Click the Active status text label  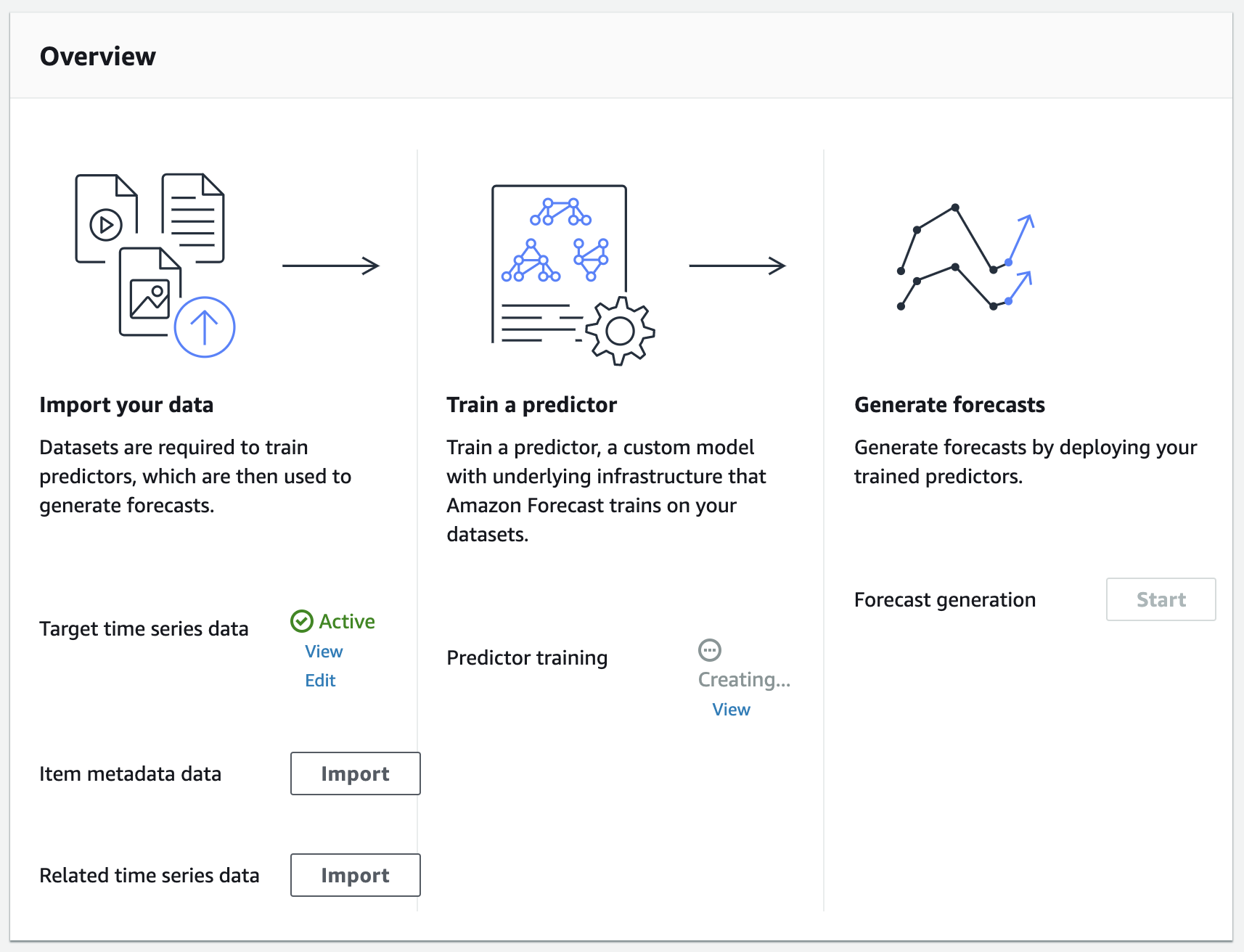(347, 622)
